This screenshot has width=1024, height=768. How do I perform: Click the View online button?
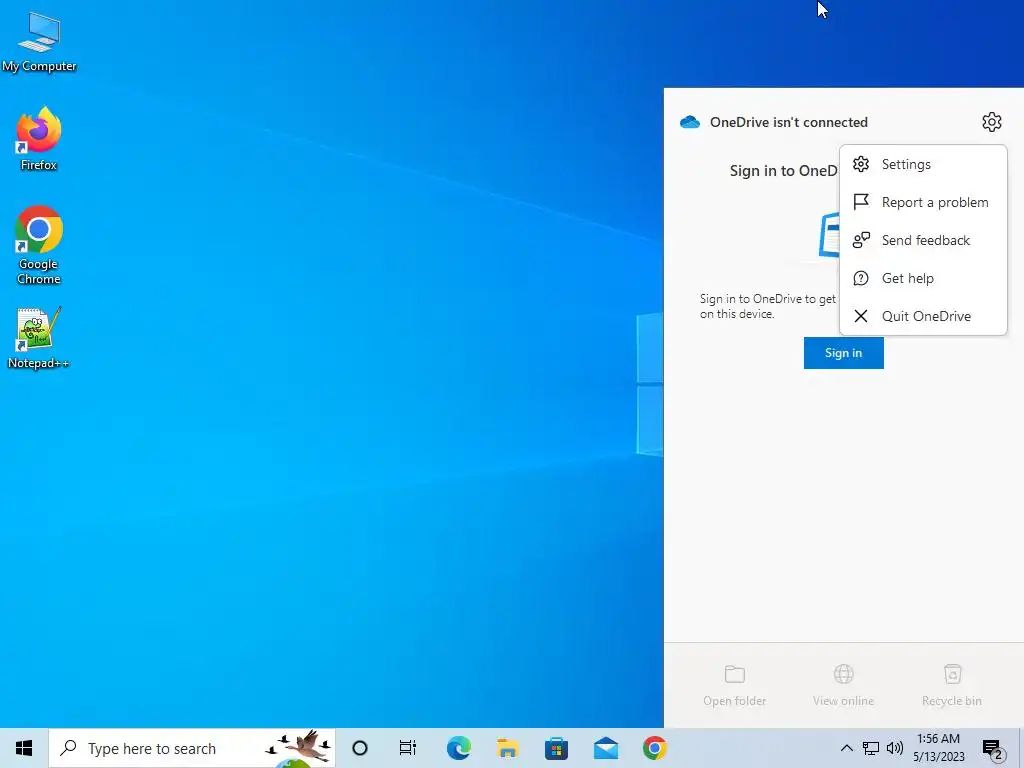tap(843, 685)
